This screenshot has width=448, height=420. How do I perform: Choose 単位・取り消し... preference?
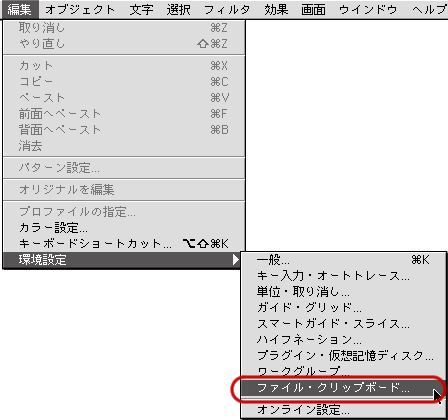pos(343,292)
